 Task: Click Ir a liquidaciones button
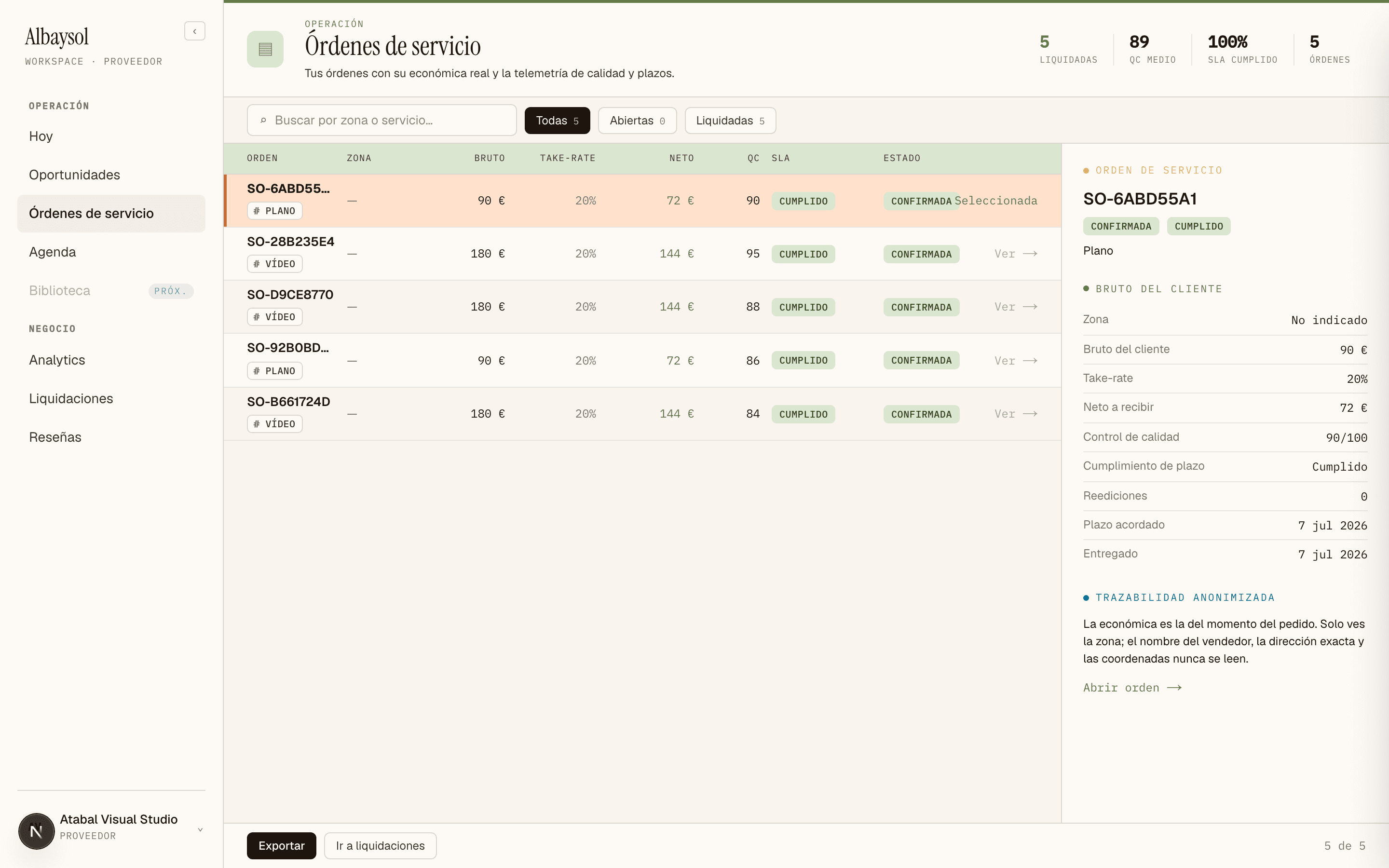tap(380, 846)
